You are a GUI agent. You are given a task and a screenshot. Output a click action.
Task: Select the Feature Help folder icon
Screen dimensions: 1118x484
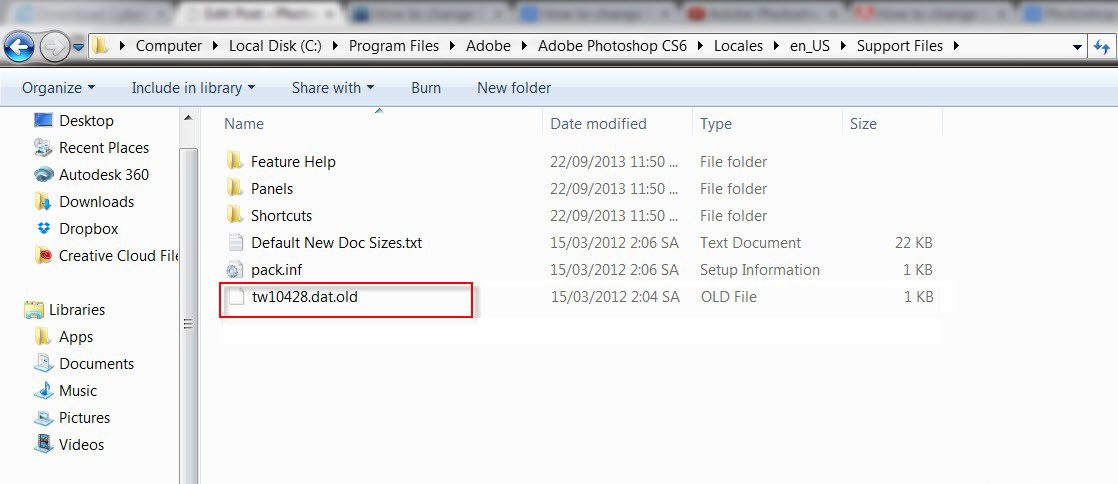pos(235,161)
